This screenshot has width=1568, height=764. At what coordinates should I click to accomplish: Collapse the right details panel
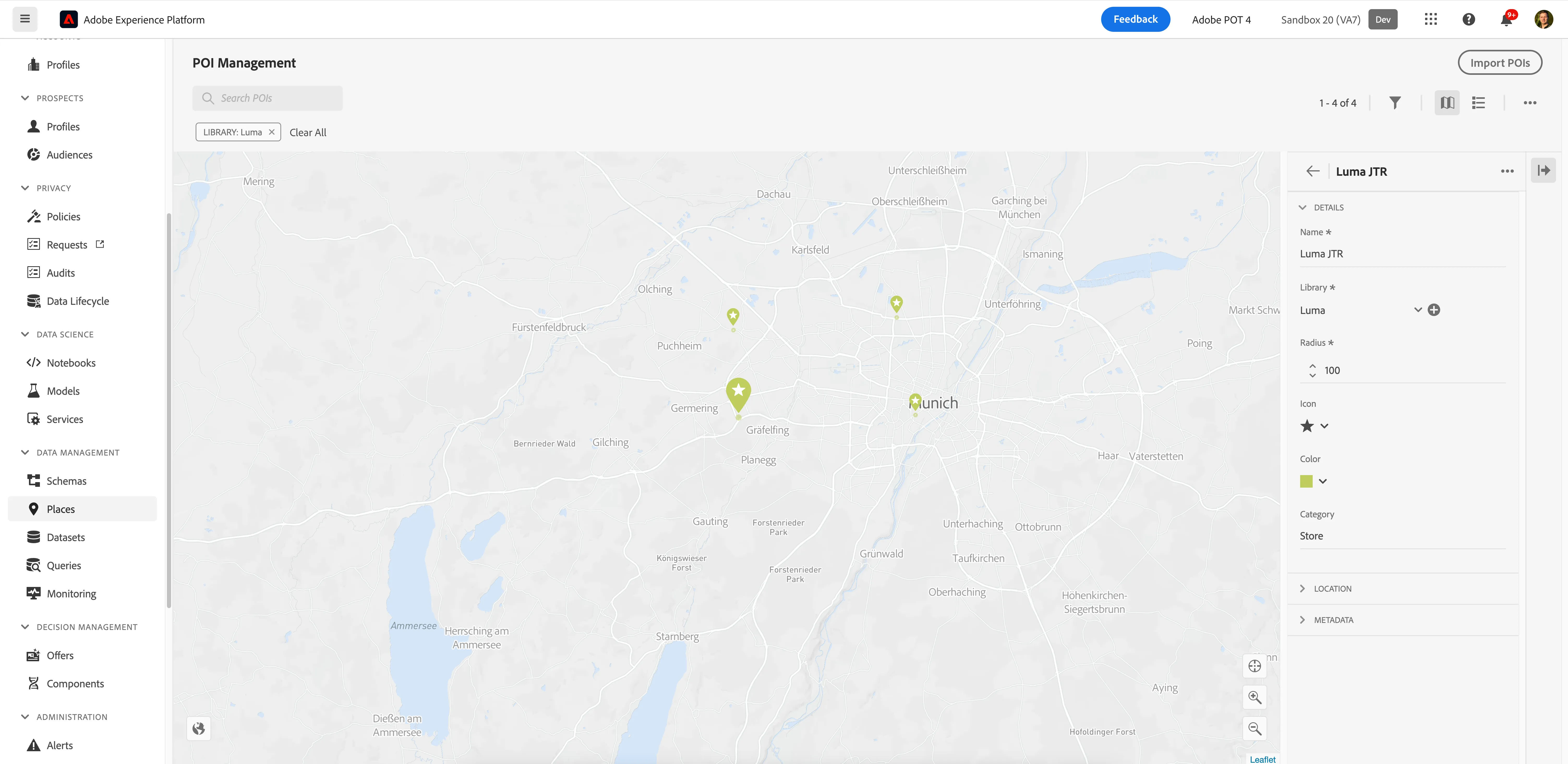click(1544, 171)
